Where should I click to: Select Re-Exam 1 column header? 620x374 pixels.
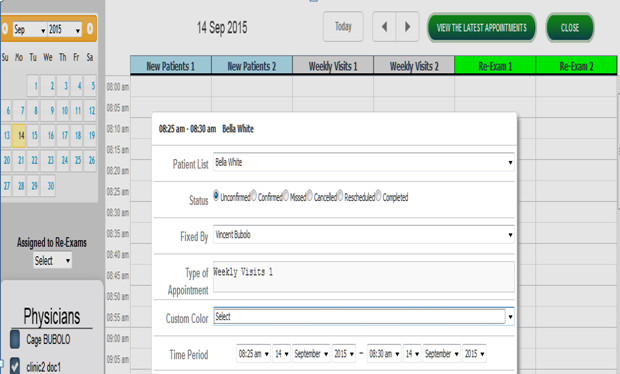[495, 66]
